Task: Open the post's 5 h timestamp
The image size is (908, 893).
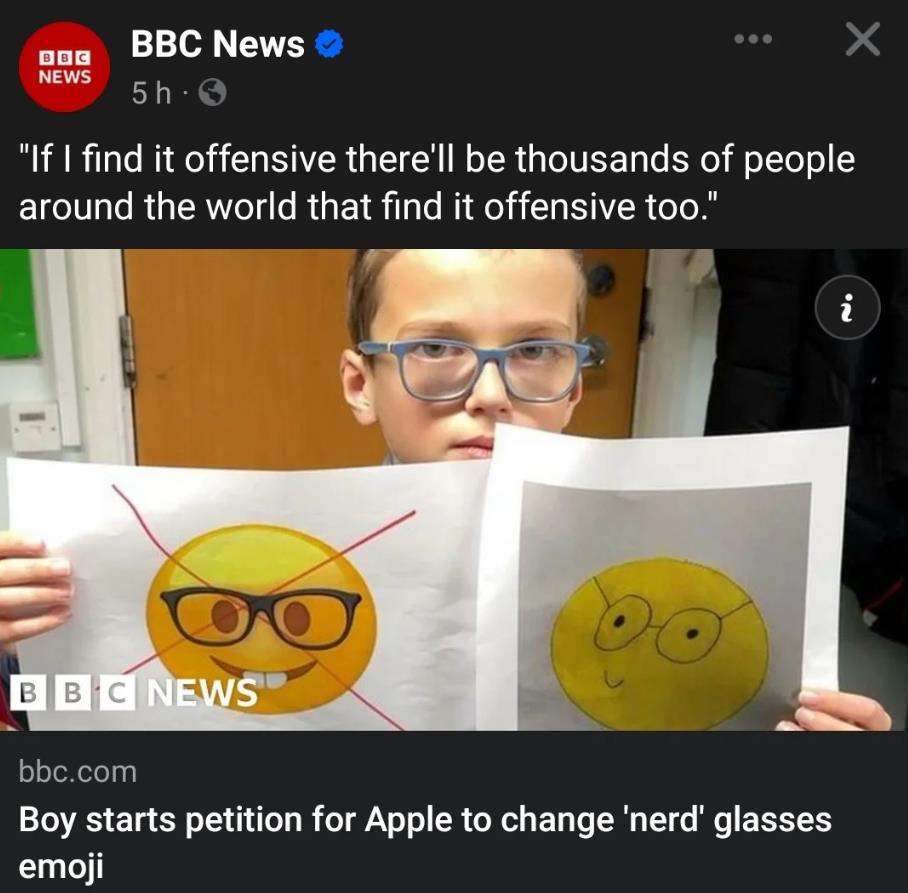Action: (x=151, y=94)
